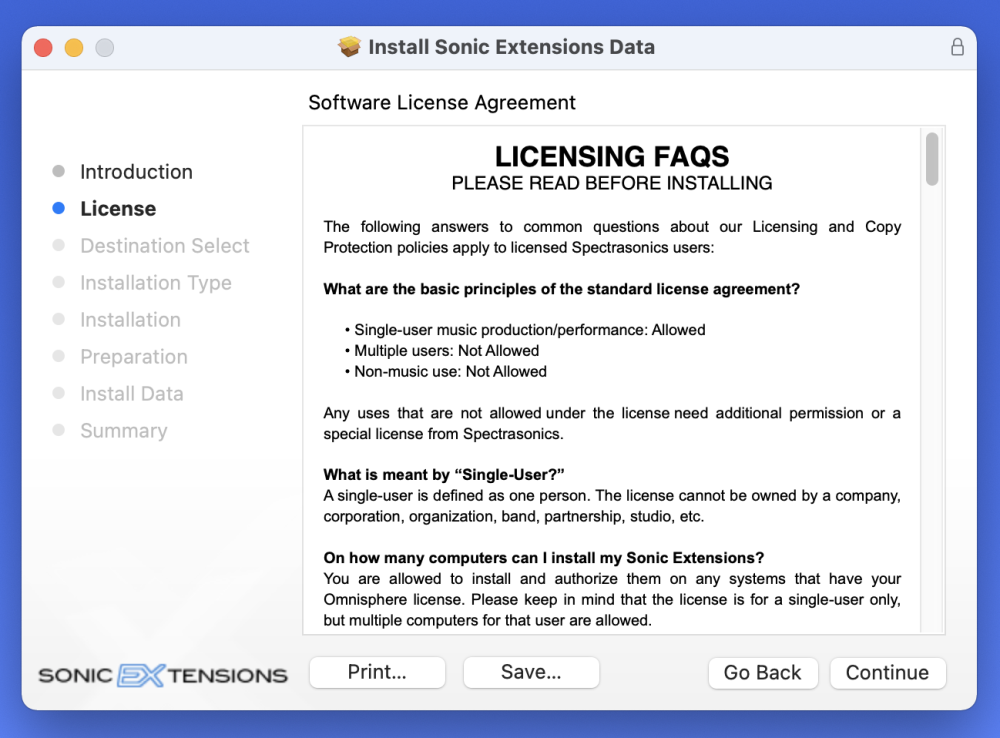Viewport: 1000px width, 738px height.
Task: Click the Install Data step label
Action: (x=131, y=394)
